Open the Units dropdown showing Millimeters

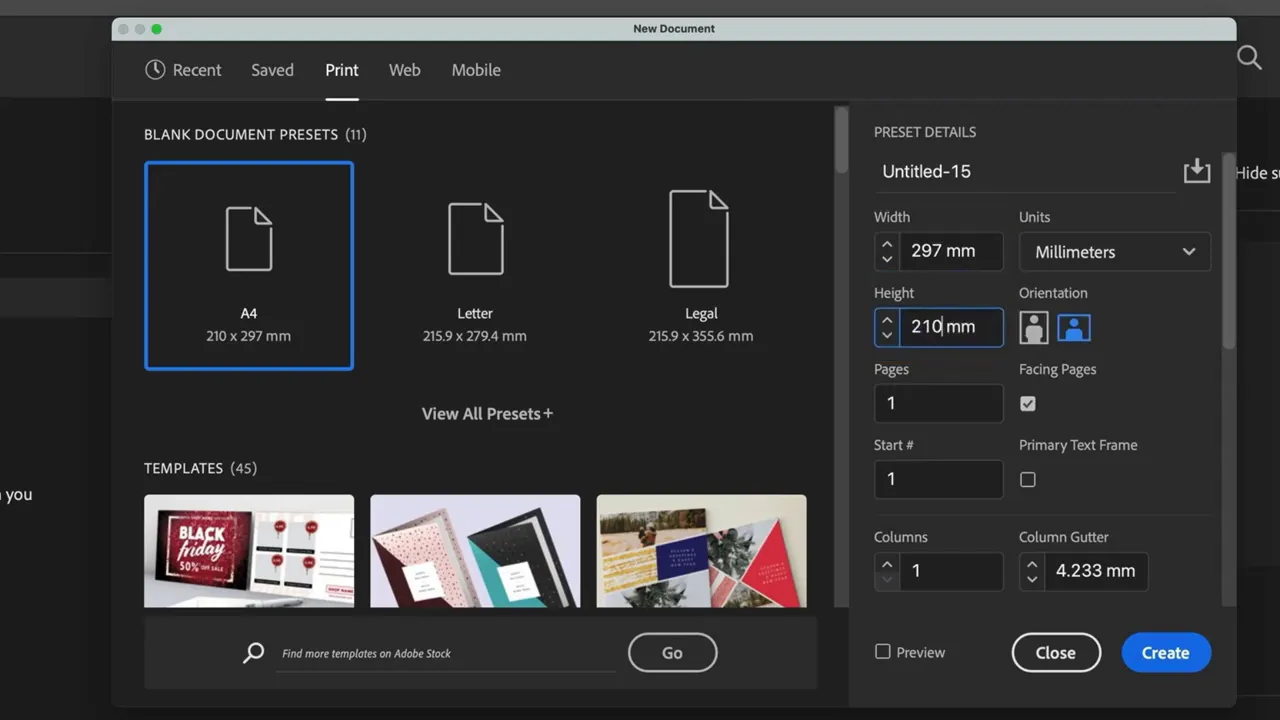(x=1114, y=251)
